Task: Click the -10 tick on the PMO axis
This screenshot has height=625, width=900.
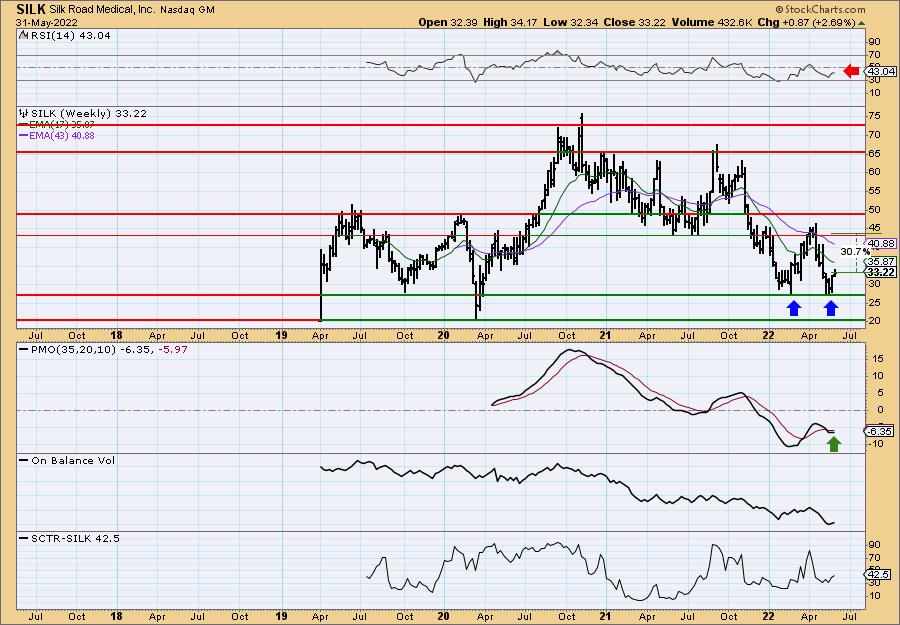Action: pos(875,444)
